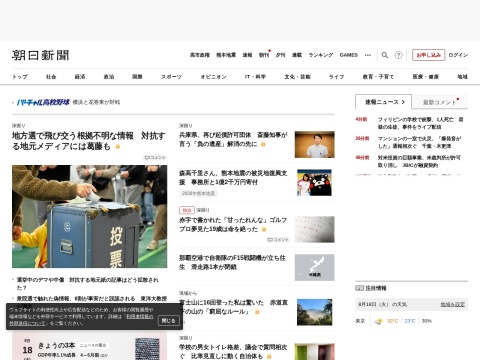This screenshot has height=360, width=480.
Task: Dismiss cookie notice with 閉じる button
Action: point(168,320)
